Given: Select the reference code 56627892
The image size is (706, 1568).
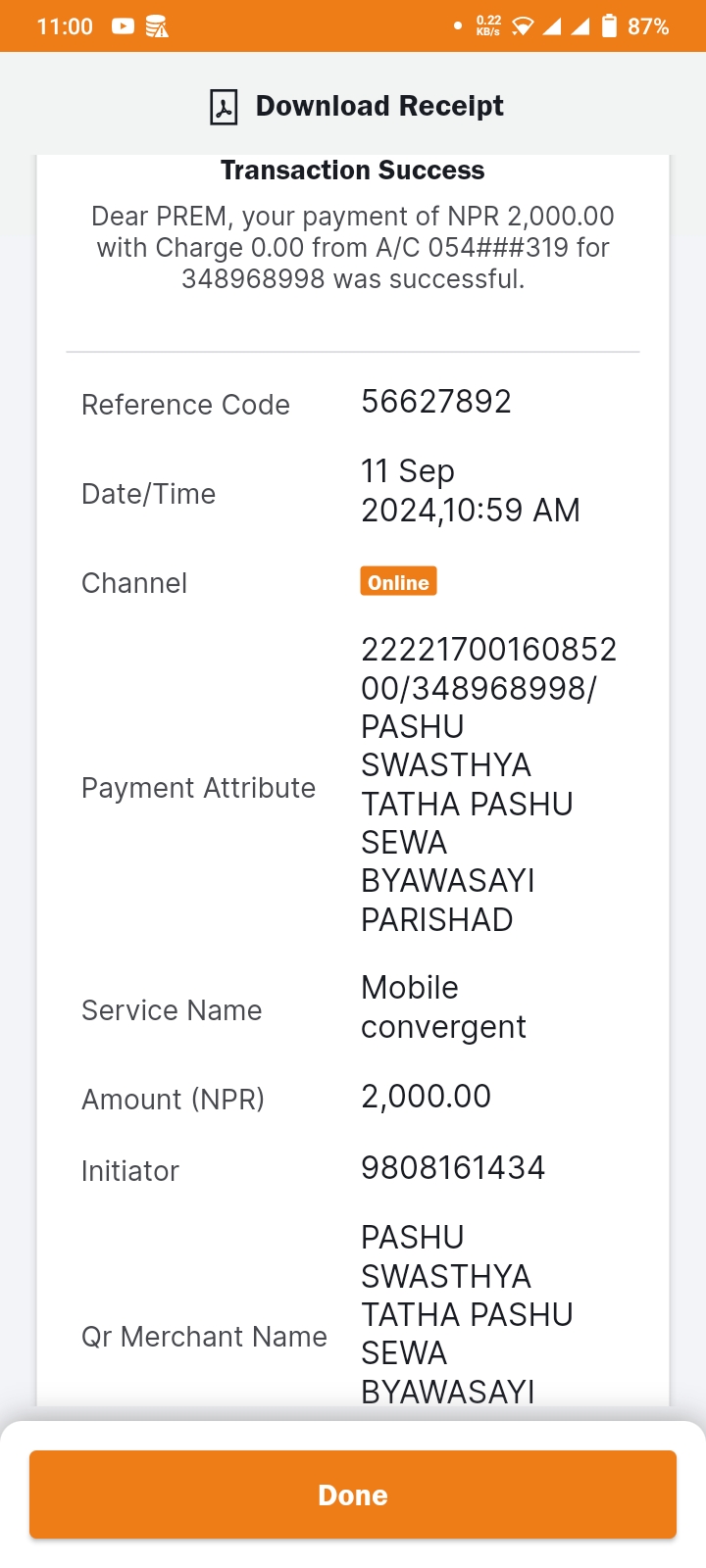Looking at the screenshot, I should pyautogui.click(x=436, y=402).
